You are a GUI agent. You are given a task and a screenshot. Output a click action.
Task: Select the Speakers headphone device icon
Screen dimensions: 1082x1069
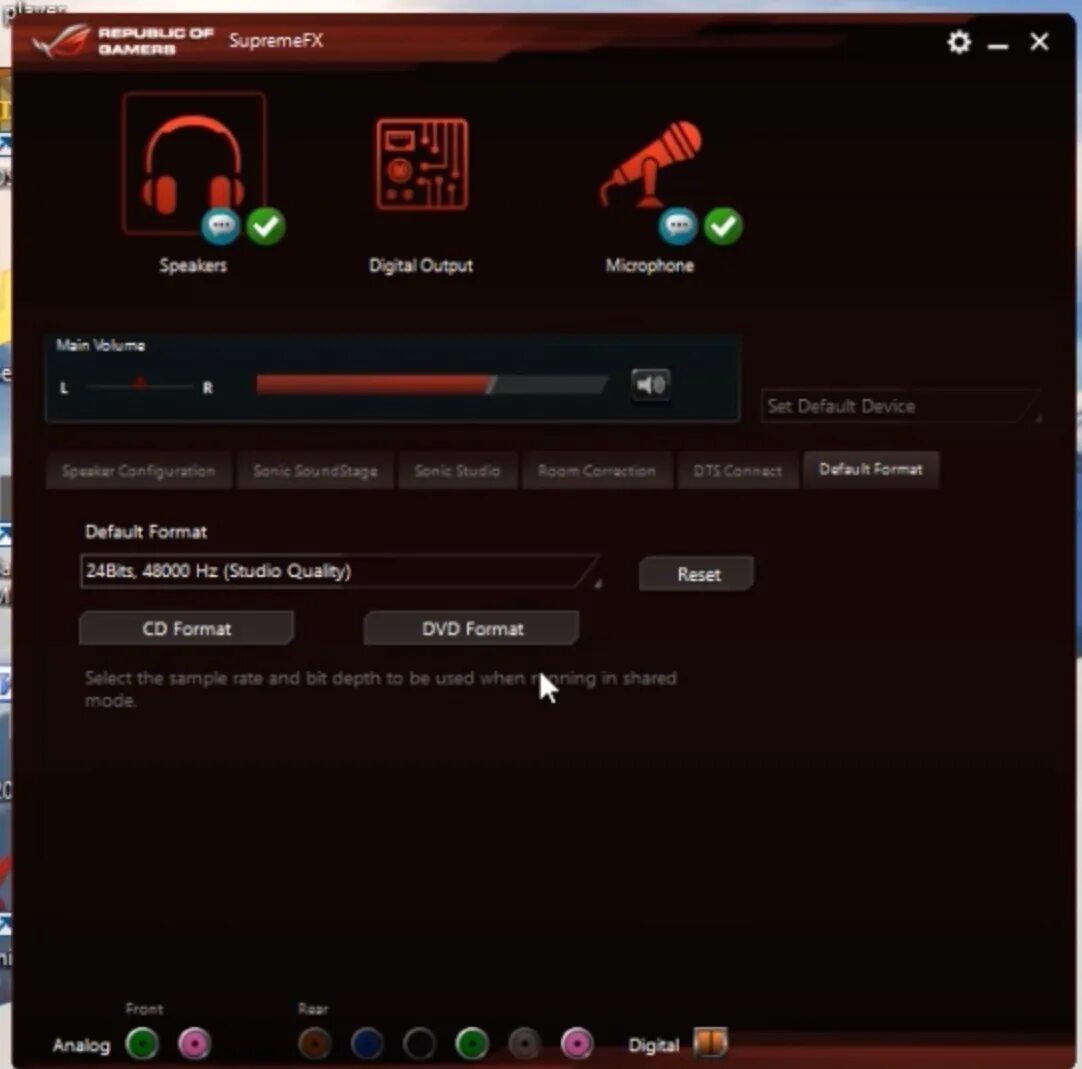[193, 164]
